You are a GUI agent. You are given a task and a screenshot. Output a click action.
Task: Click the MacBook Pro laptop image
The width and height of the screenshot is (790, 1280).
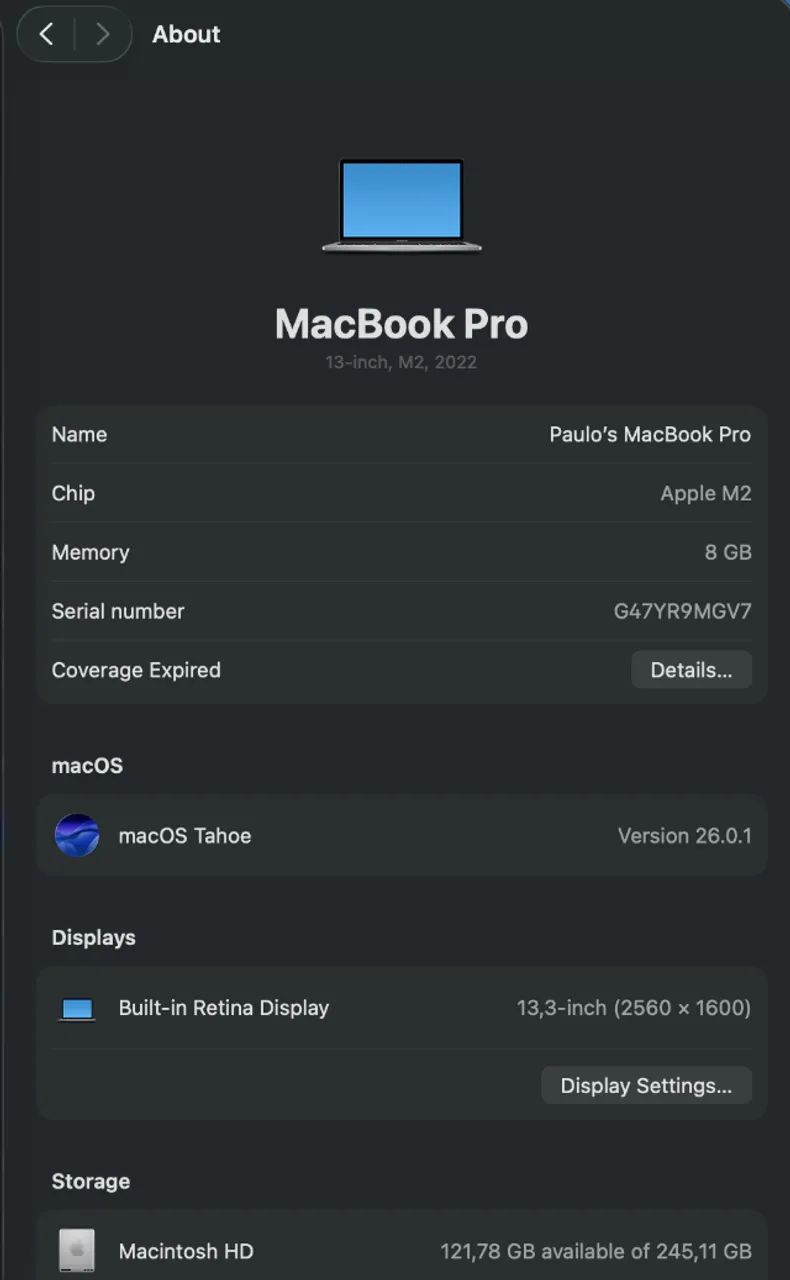401,205
